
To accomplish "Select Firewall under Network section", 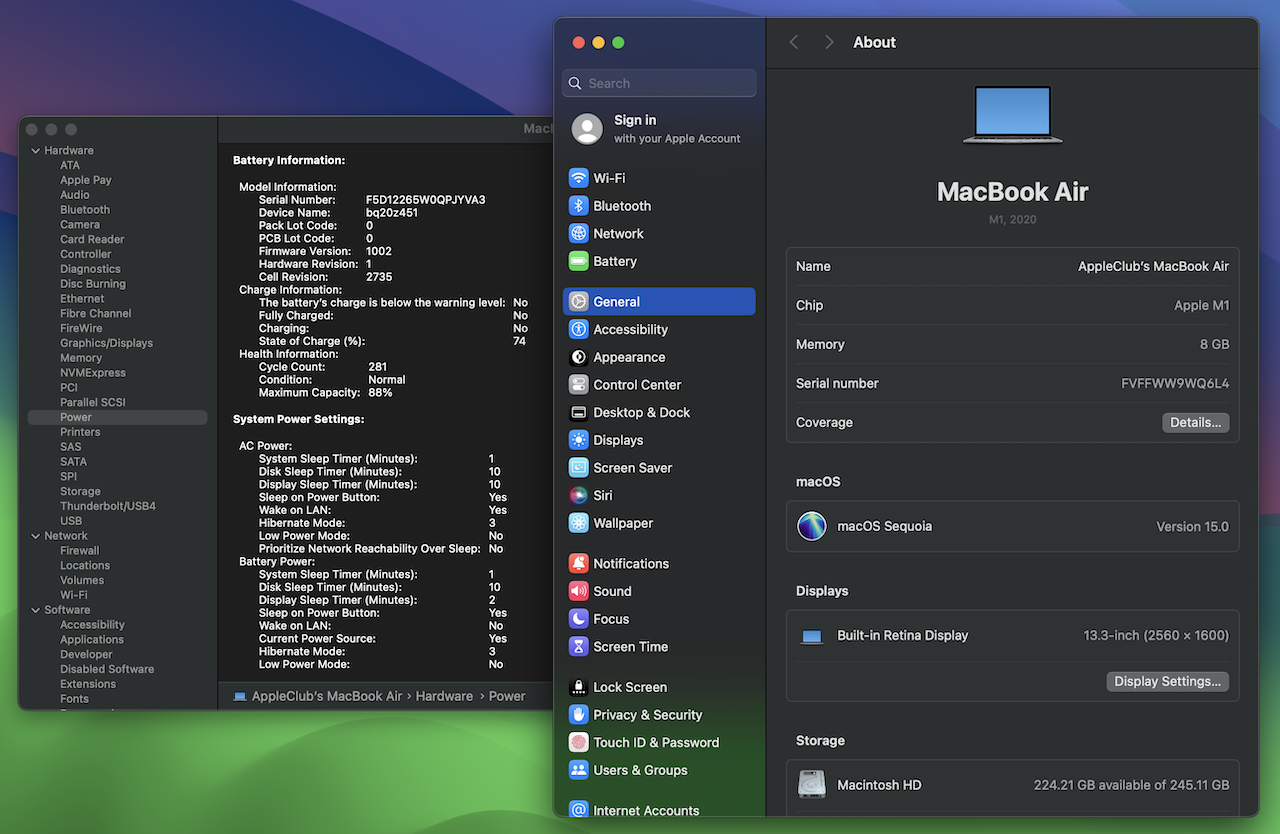I will 80,551.
